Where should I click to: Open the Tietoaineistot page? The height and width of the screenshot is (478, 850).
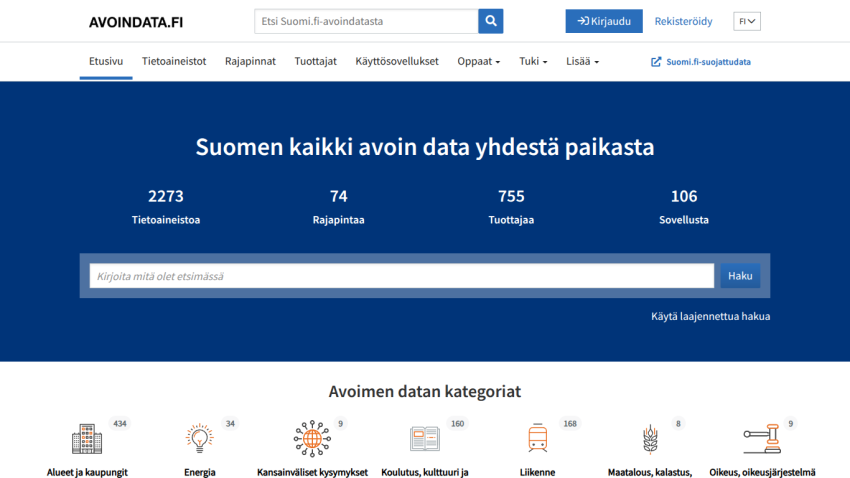point(174,61)
